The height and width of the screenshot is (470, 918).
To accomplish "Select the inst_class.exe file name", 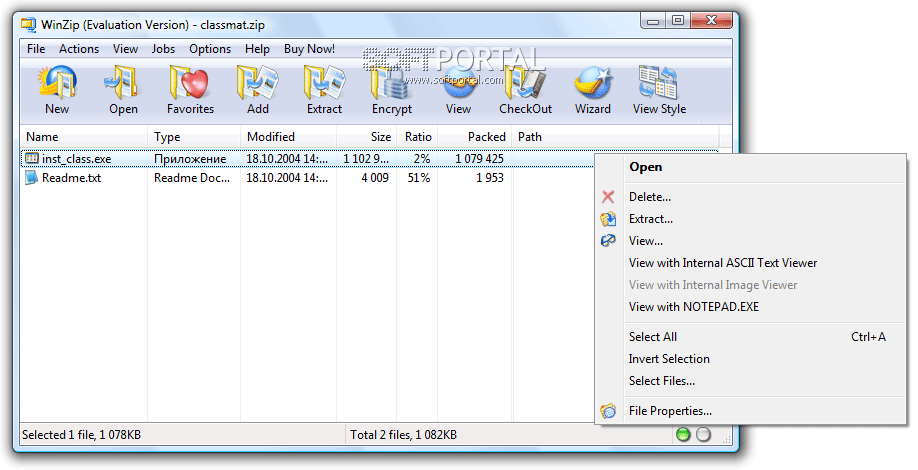I will 76,159.
